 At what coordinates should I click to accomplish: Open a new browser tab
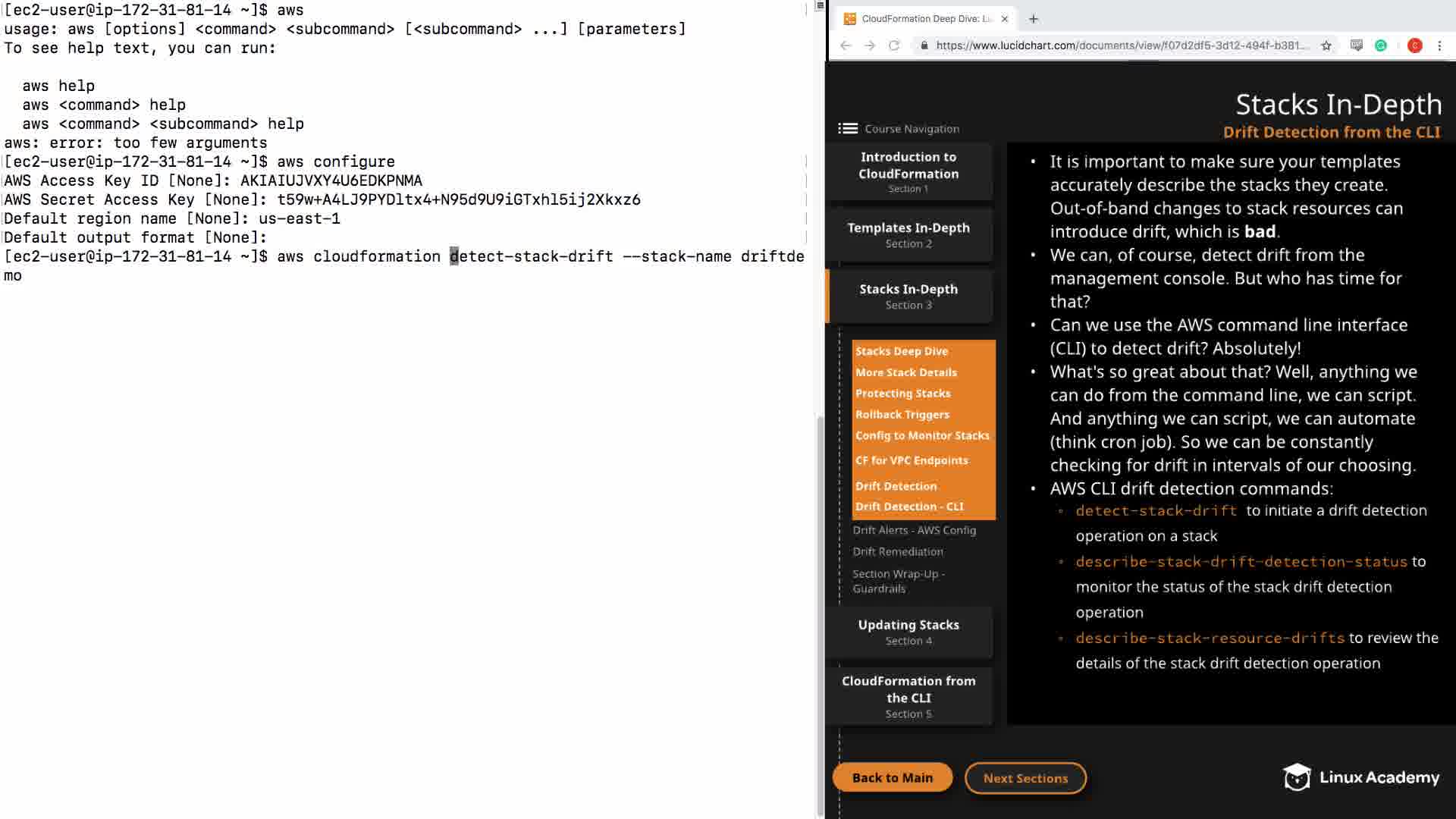(1033, 19)
